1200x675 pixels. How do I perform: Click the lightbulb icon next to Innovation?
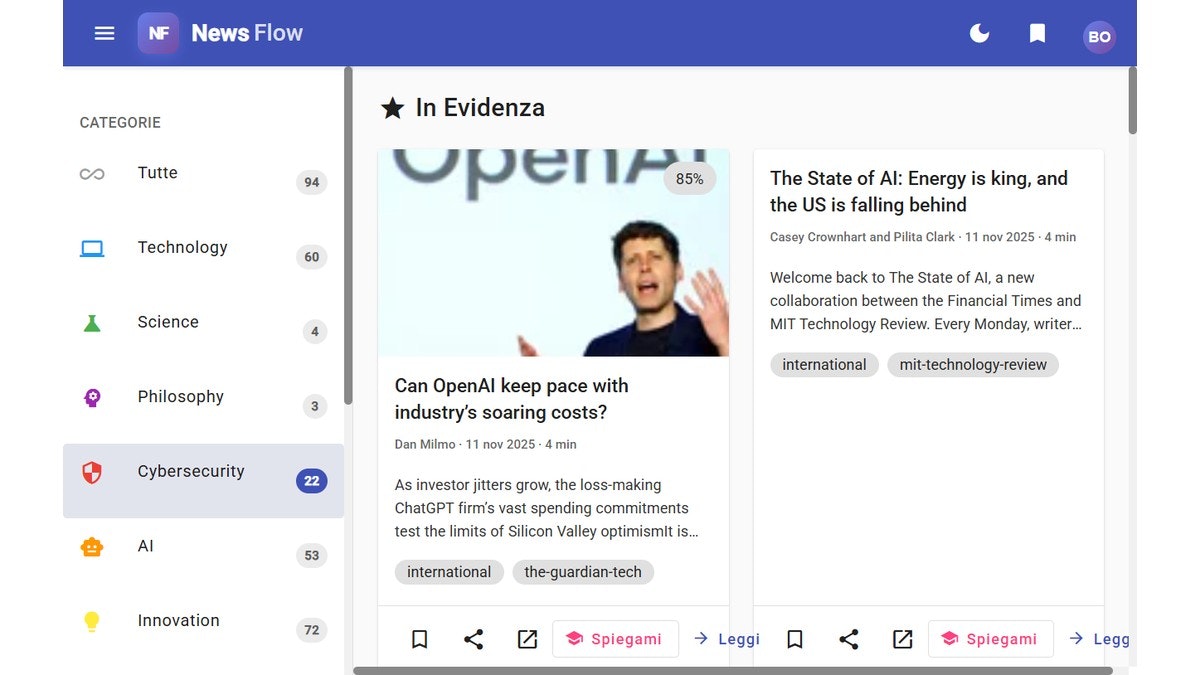coord(92,622)
